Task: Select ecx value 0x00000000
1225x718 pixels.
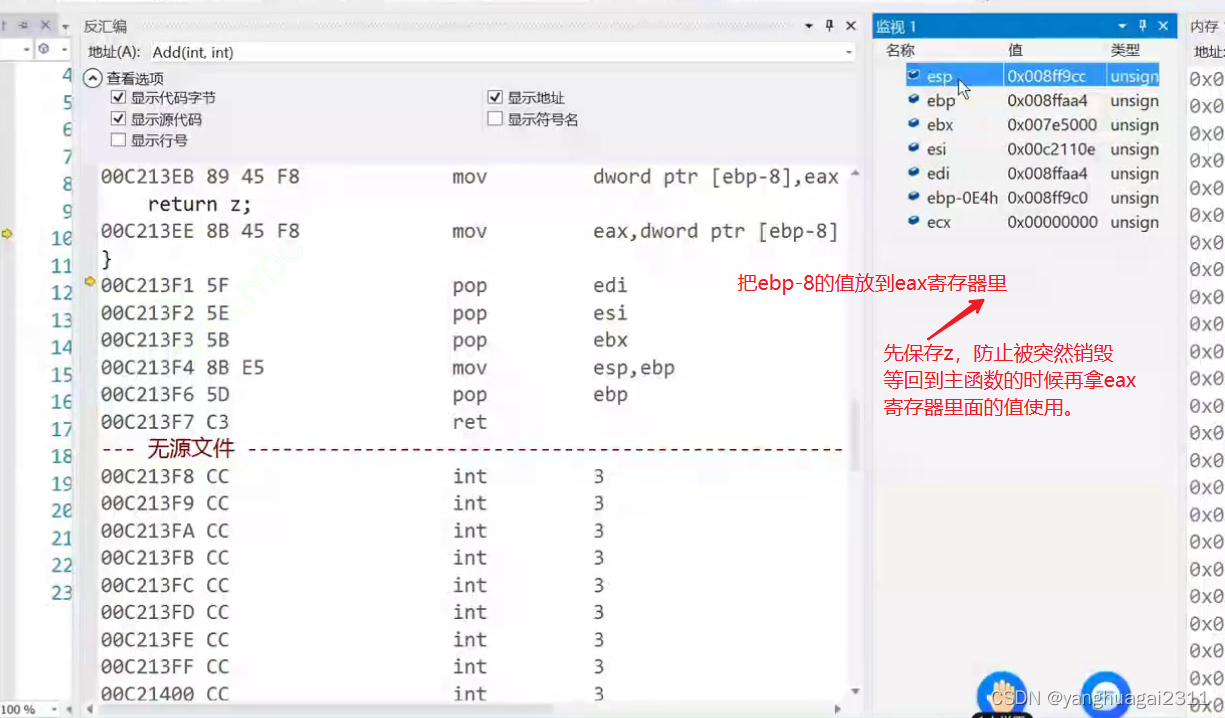Action: pyautogui.click(x=1052, y=222)
